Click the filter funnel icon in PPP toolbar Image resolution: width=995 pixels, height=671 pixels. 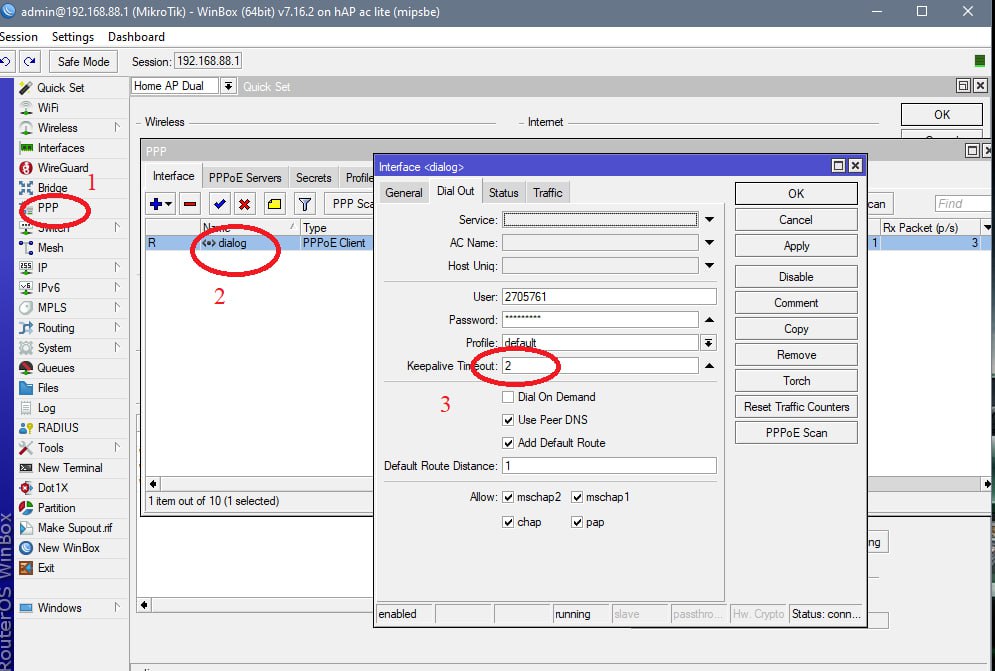305,204
